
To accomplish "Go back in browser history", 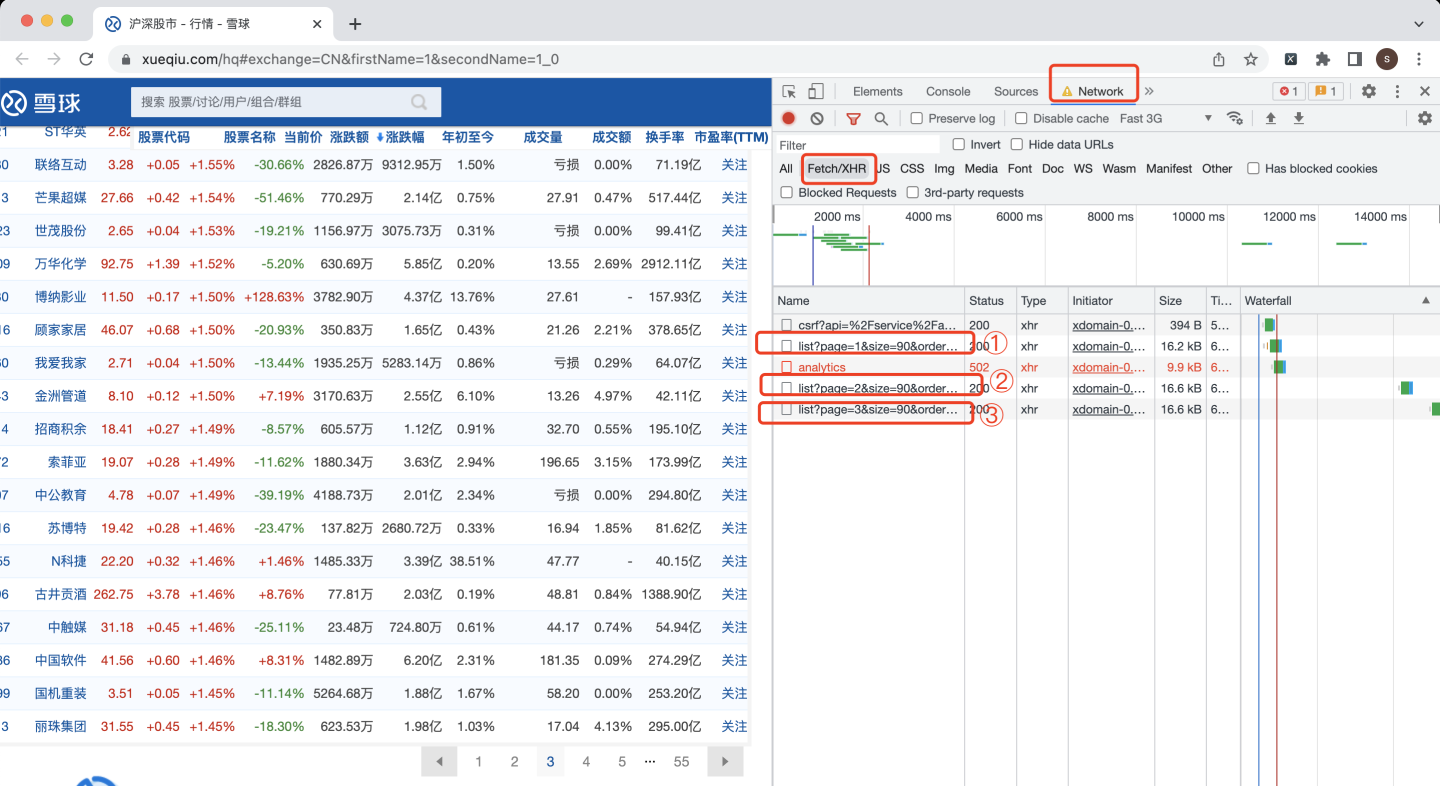I will (x=22, y=59).
